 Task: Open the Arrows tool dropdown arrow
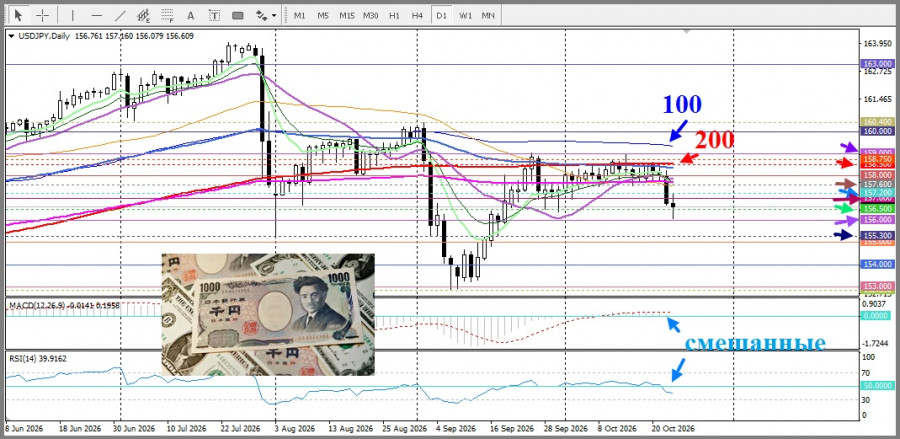[x=274, y=15]
